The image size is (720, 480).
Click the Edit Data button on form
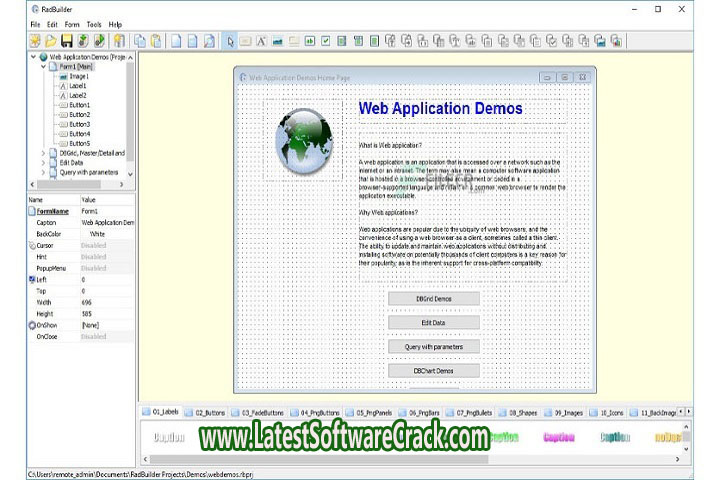434,322
